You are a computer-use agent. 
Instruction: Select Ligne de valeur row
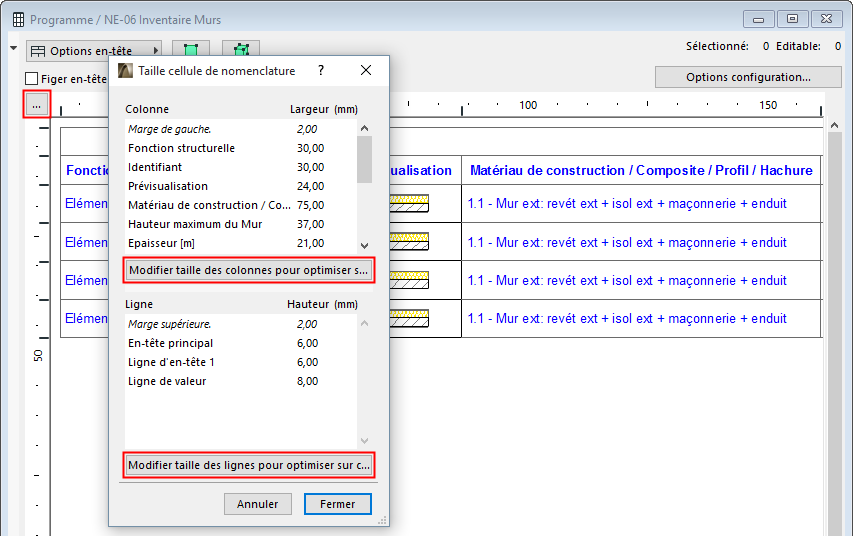(241, 381)
